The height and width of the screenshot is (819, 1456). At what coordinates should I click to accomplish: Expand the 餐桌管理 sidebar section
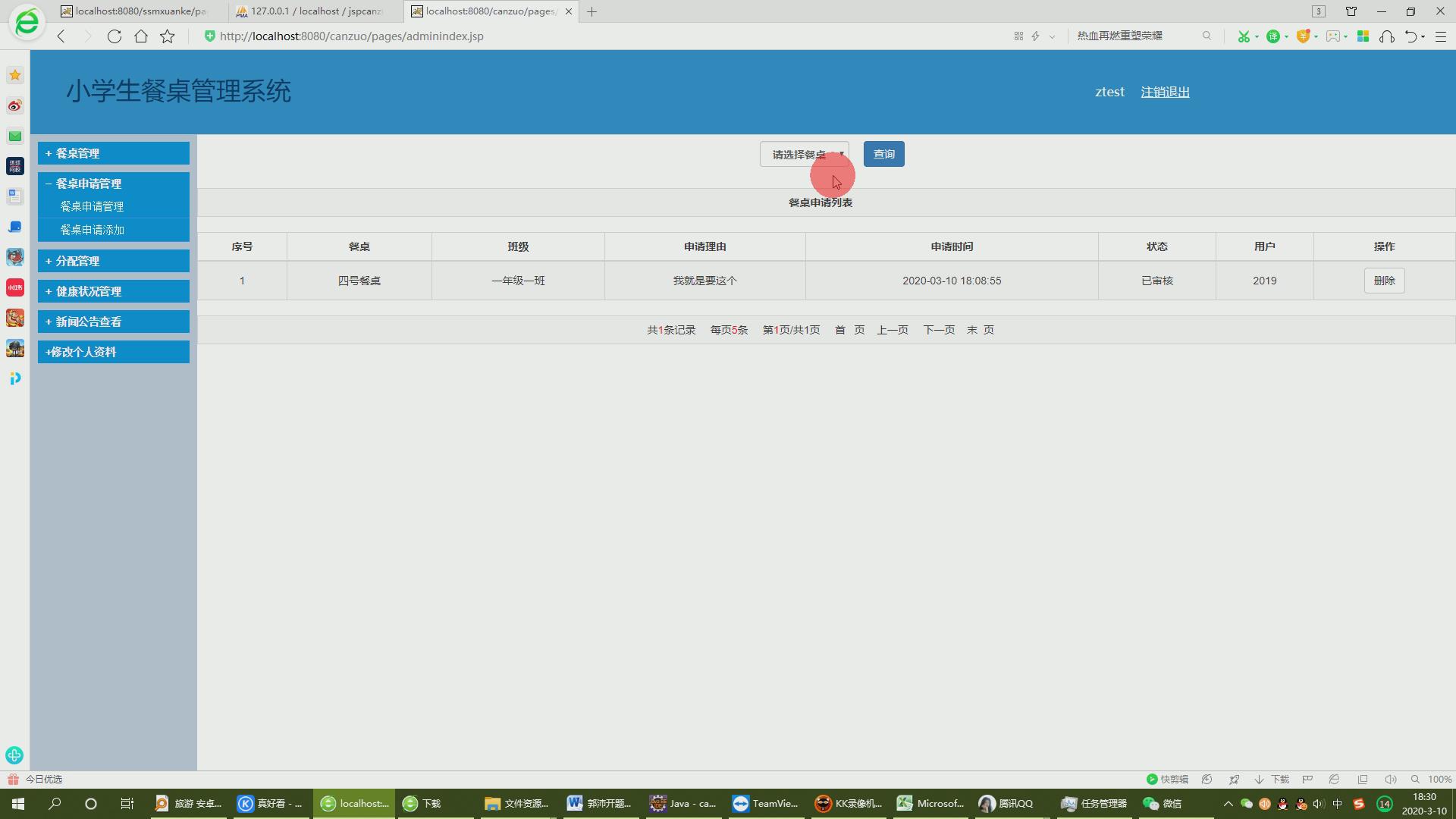114,153
